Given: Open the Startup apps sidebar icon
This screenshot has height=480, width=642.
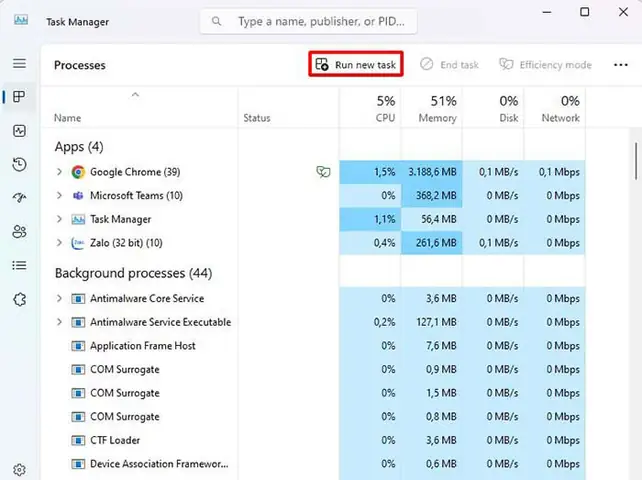Looking at the screenshot, I should (19, 198).
